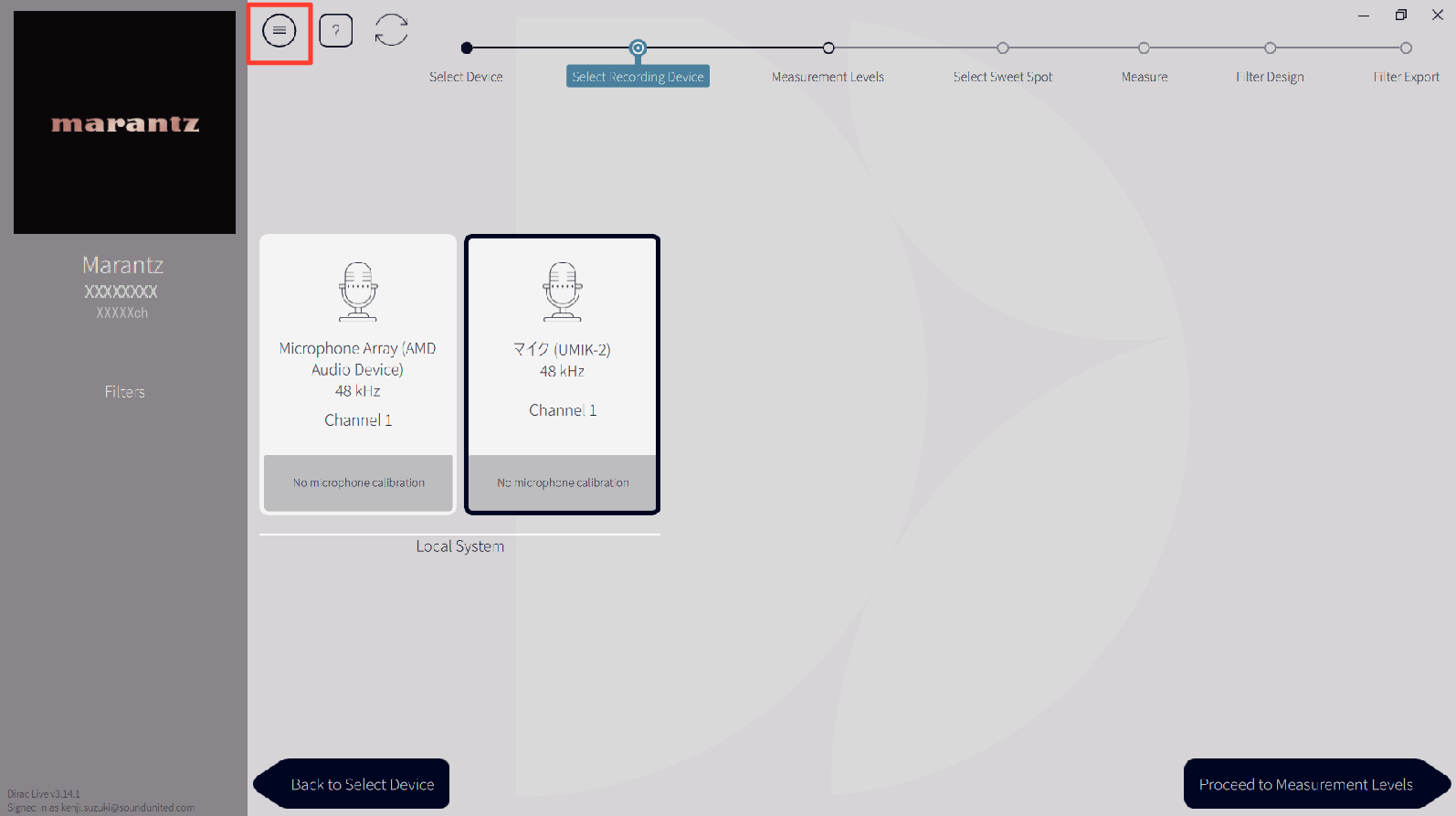
Task: Restore down the Dirac Live window
Action: click(x=1401, y=15)
